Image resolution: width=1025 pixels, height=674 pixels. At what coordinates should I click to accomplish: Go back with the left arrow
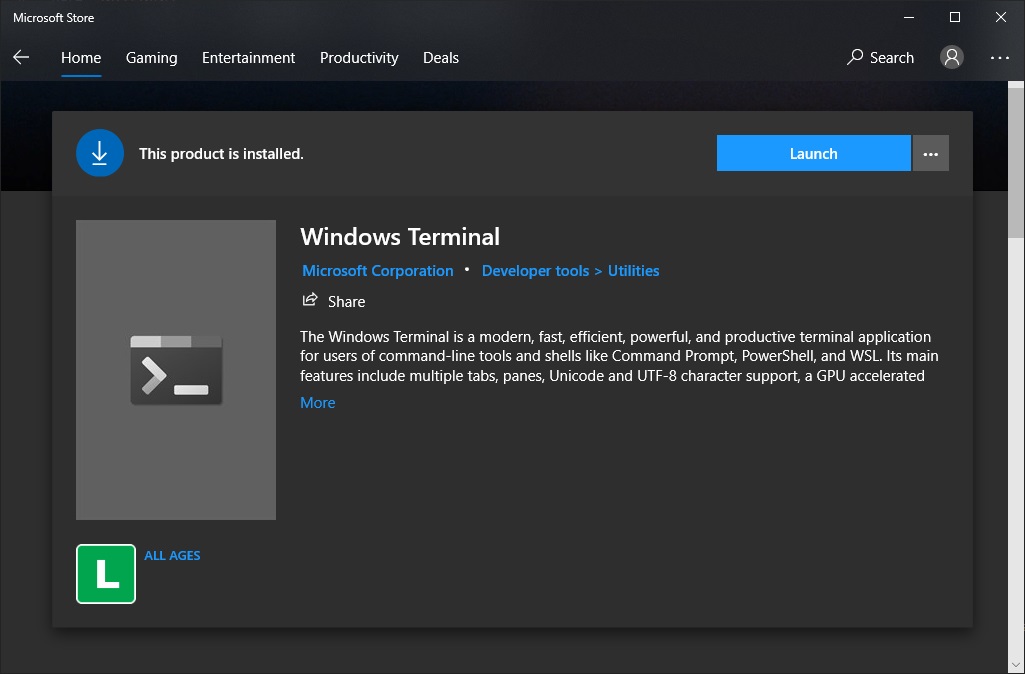pos(21,58)
